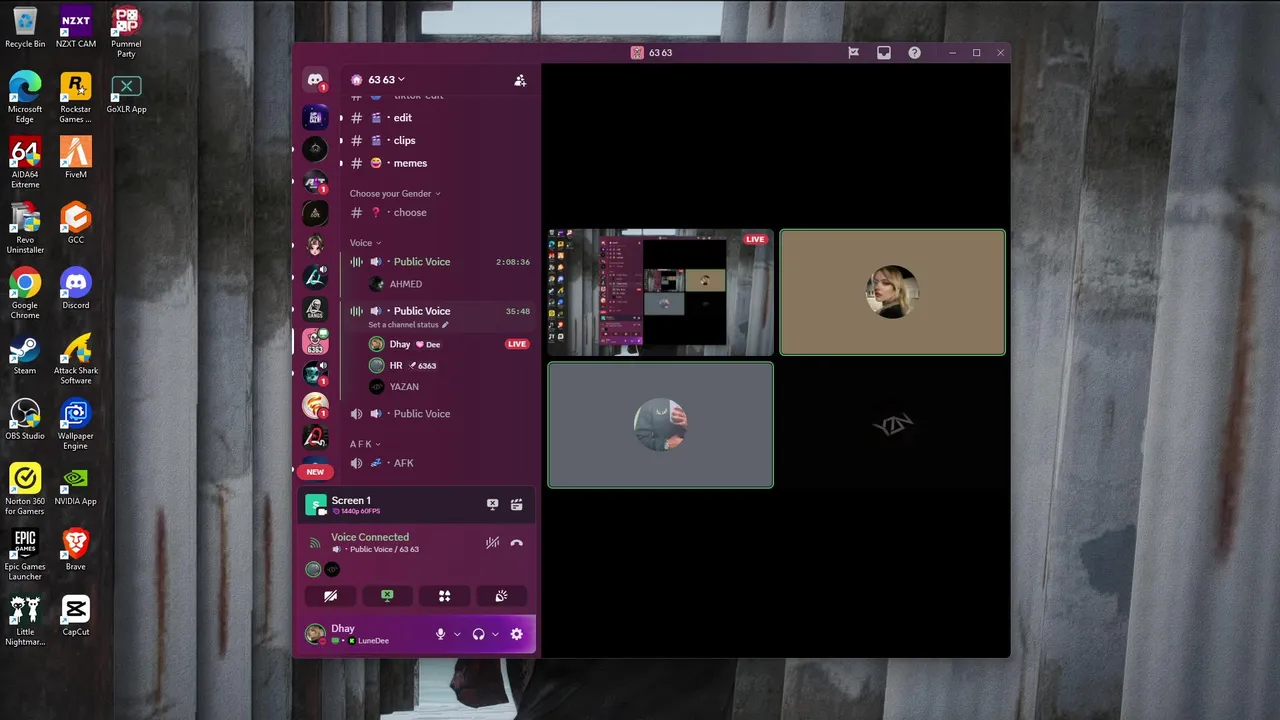Open Steam desktop shortcut

pos(25,355)
